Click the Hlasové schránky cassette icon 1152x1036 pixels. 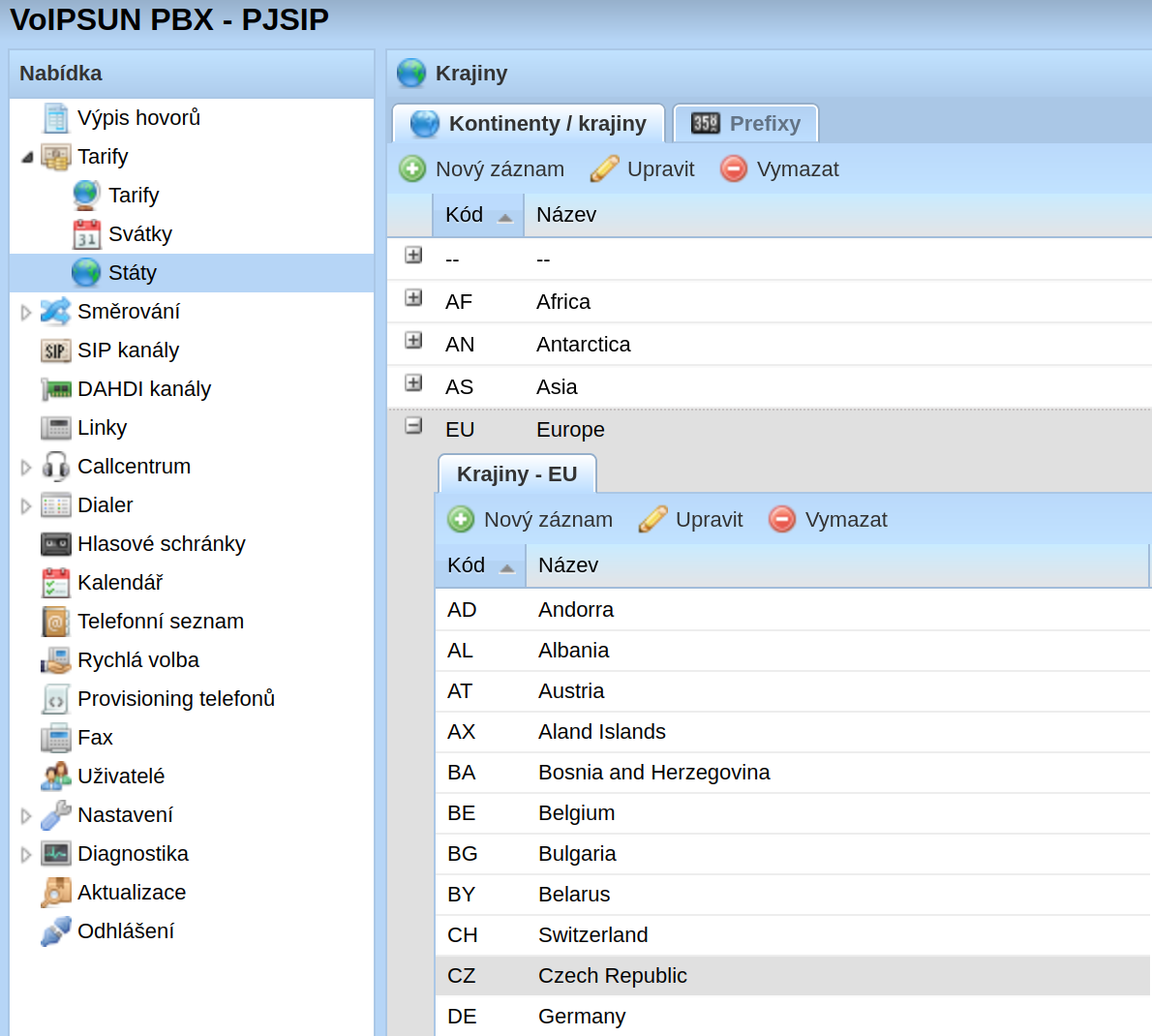coord(56,544)
